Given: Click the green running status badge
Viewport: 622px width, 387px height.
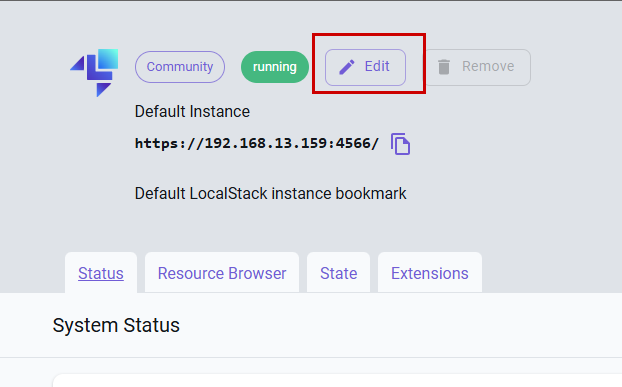Looking at the screenshot, I should pos(275,67).
